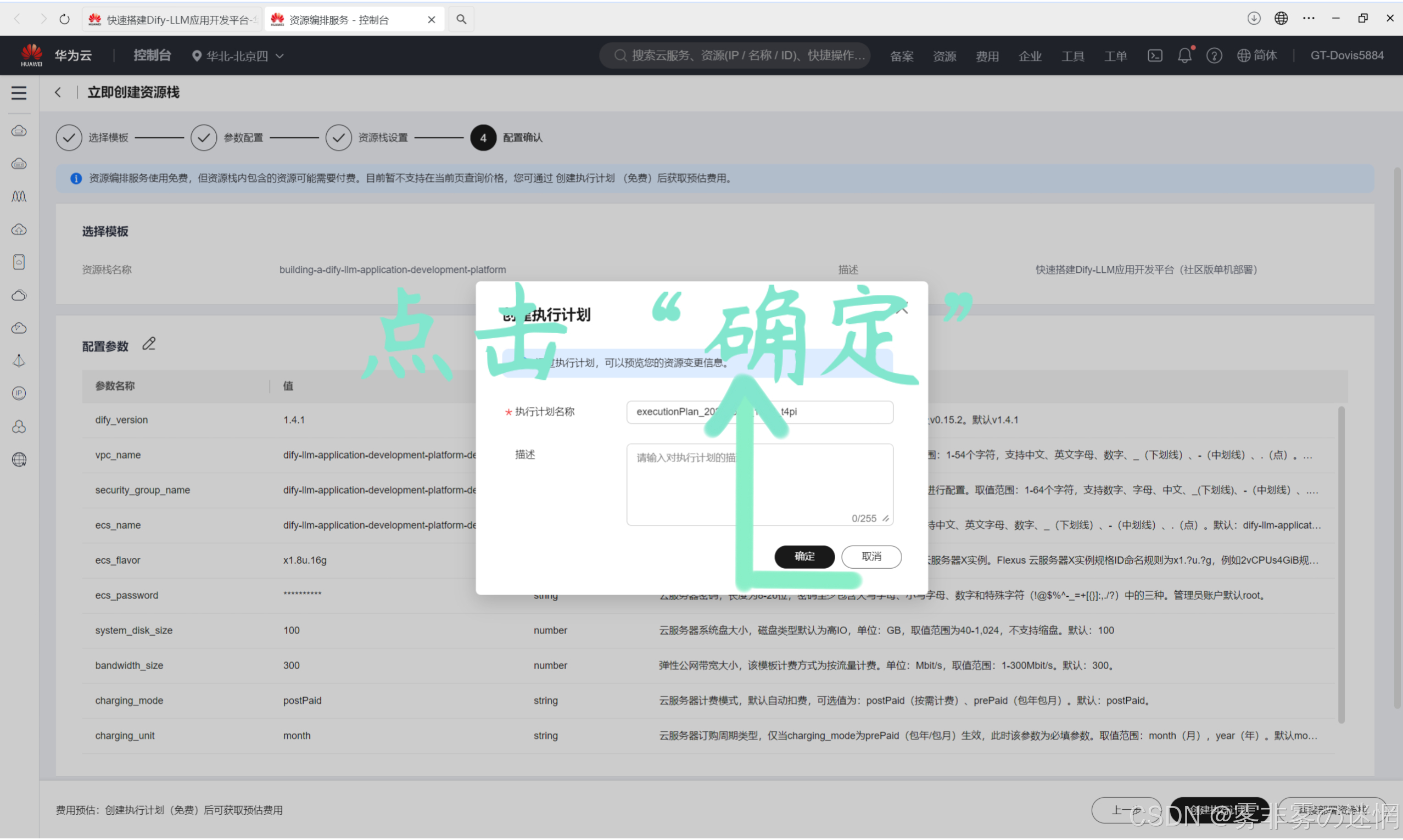The width and height of the screenshot is (1403, 840).
Task: Open browser downloads icon
Action: coord(1253,18)
